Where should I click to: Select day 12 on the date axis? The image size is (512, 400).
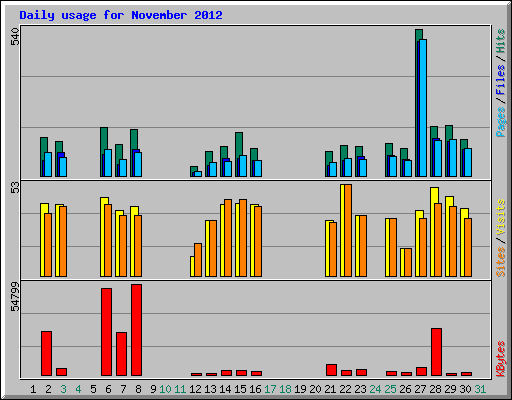[195, 389]
